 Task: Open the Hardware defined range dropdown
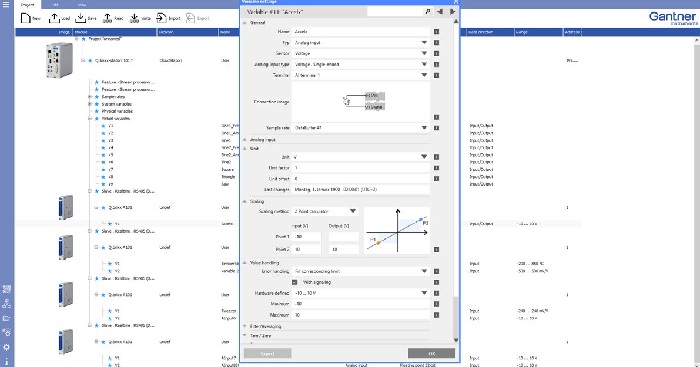pyautogui.click(x=360, y=293)
